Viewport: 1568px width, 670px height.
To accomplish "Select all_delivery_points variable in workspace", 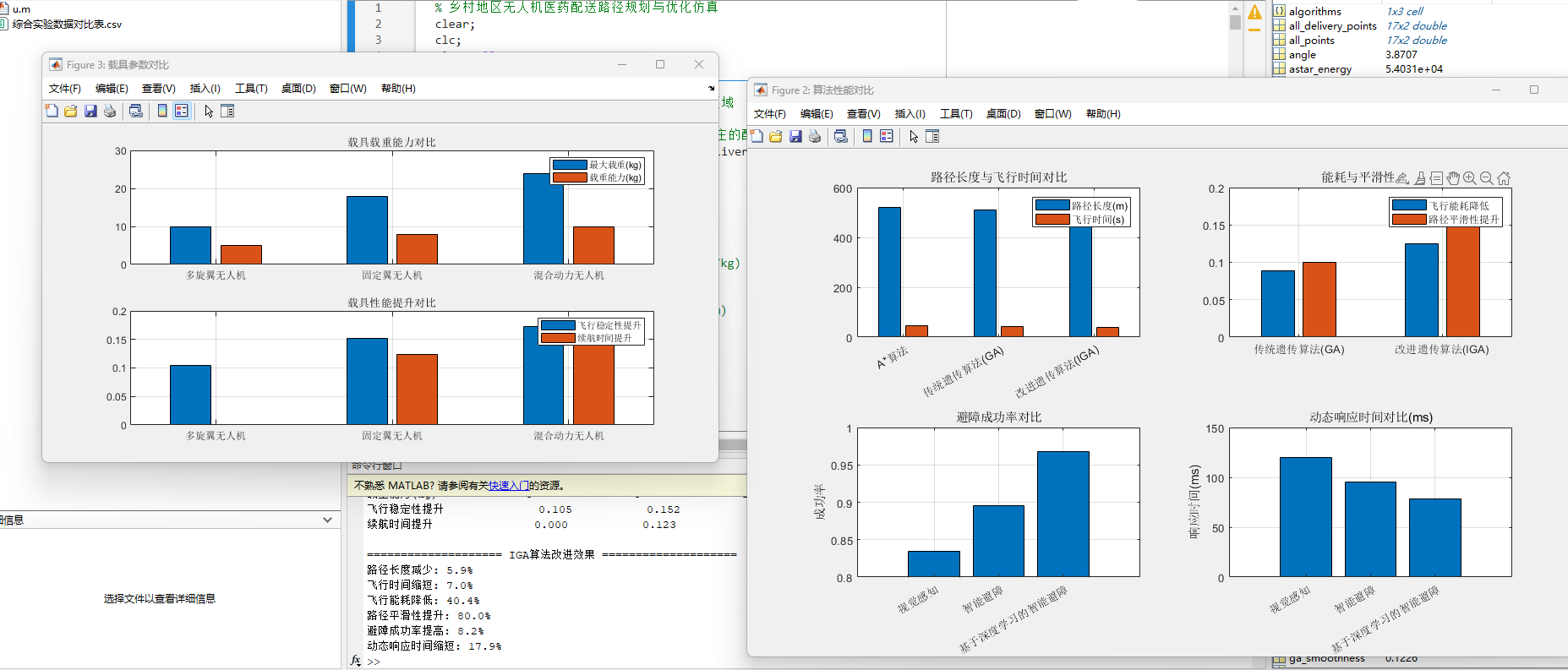I will click(1333, 25).
